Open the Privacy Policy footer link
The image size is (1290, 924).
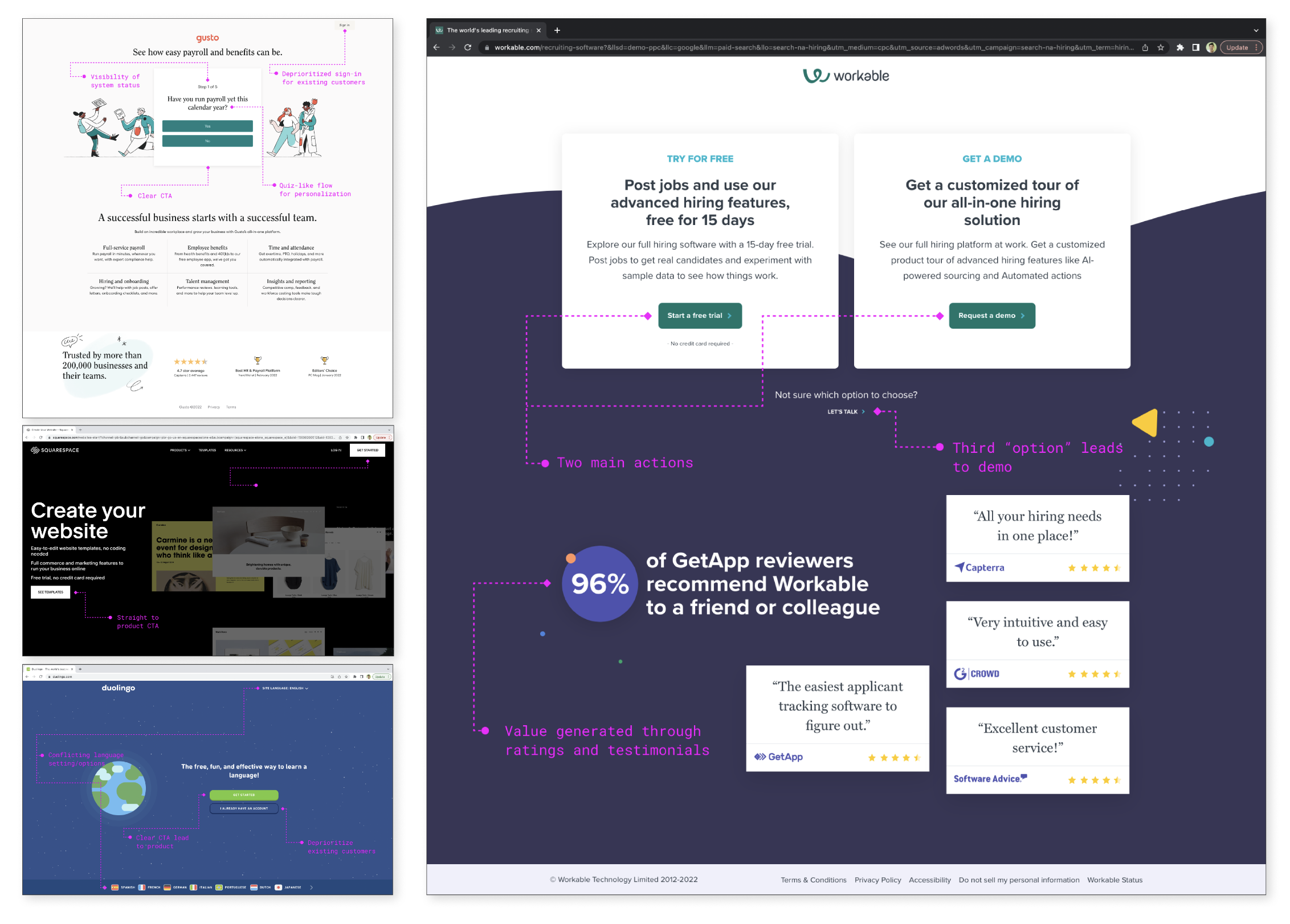877,880
